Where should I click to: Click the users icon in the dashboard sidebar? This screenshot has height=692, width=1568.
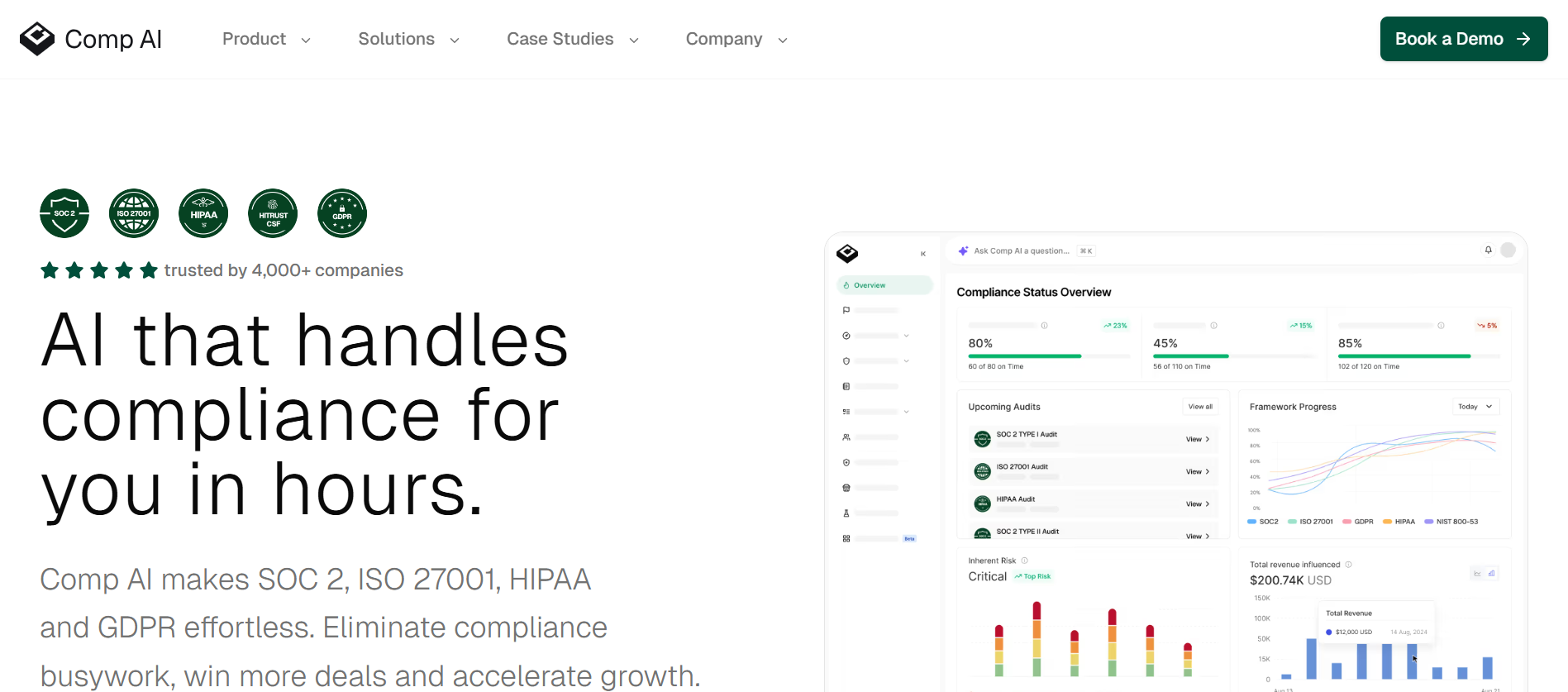coord(846,437)
